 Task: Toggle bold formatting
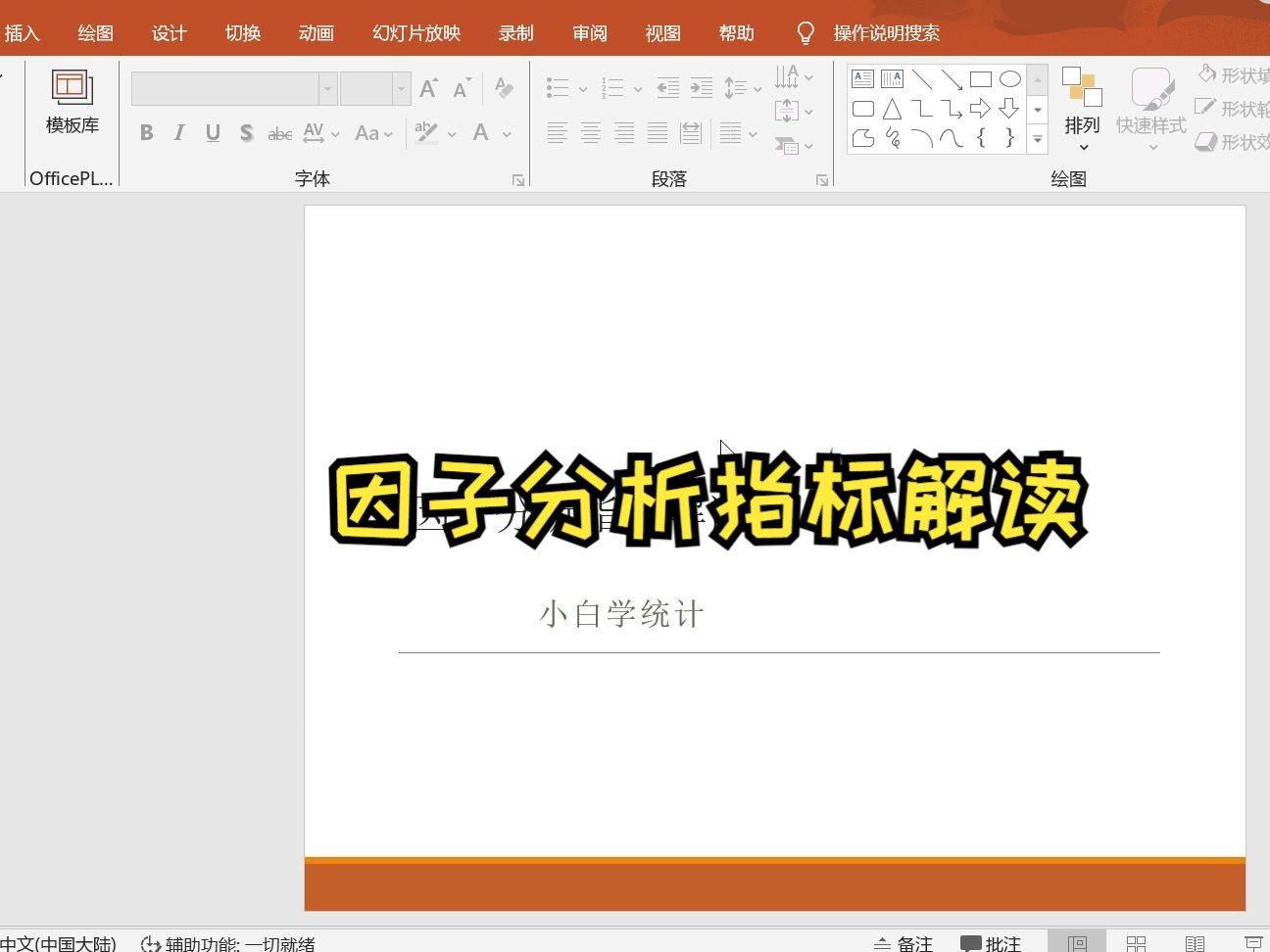[x=146, y=132]
